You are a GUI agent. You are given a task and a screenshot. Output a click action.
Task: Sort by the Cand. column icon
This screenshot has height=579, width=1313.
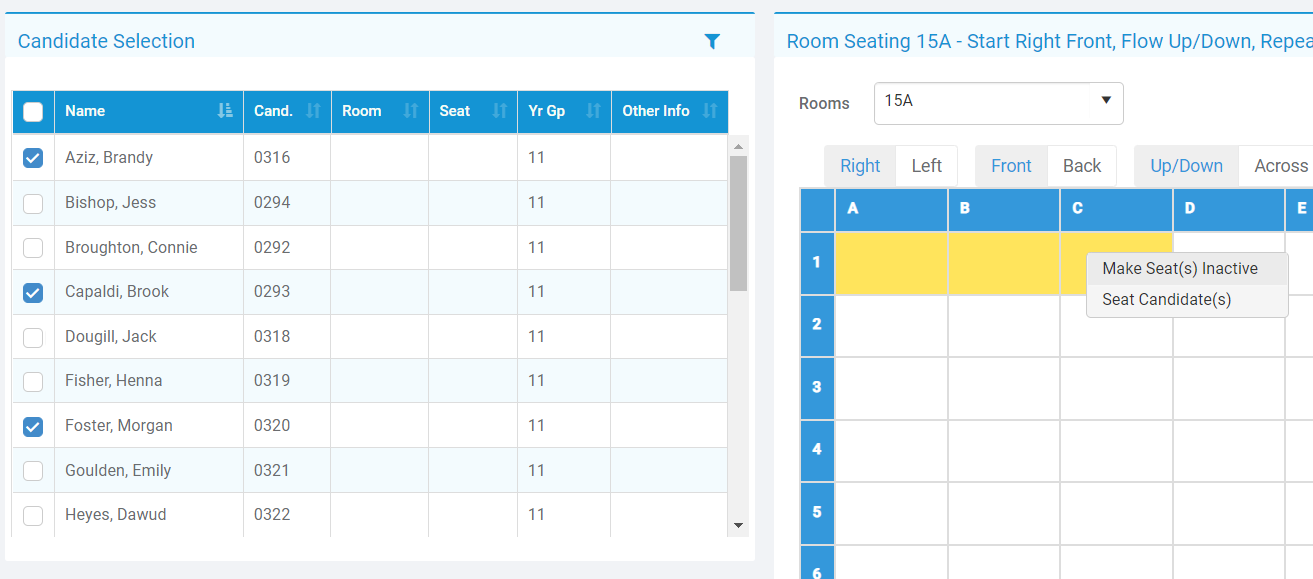(x=314, y=111)
